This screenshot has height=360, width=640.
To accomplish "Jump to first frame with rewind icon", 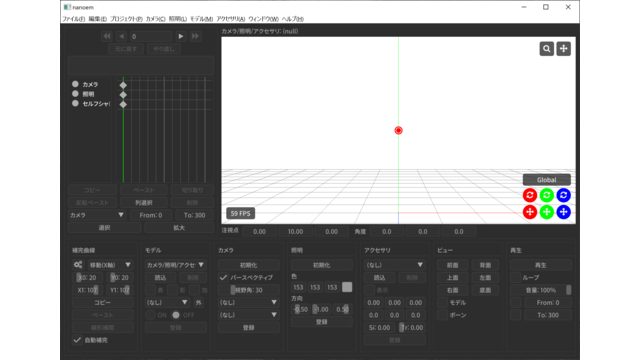I will click(107, 36).
